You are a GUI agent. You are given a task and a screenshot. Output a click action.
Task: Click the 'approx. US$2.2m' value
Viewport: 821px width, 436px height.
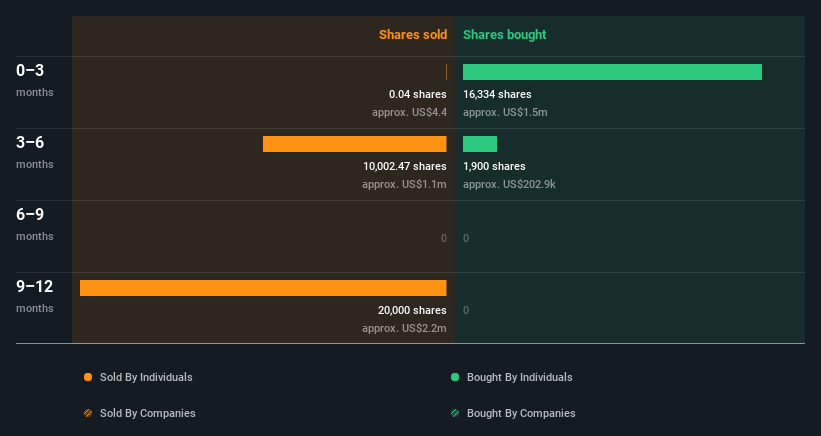404,328
